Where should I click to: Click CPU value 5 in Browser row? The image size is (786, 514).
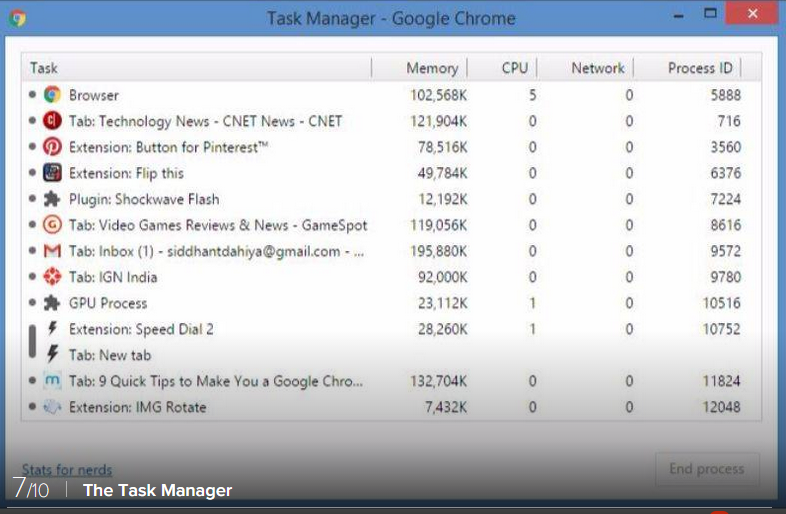point(532,95)
